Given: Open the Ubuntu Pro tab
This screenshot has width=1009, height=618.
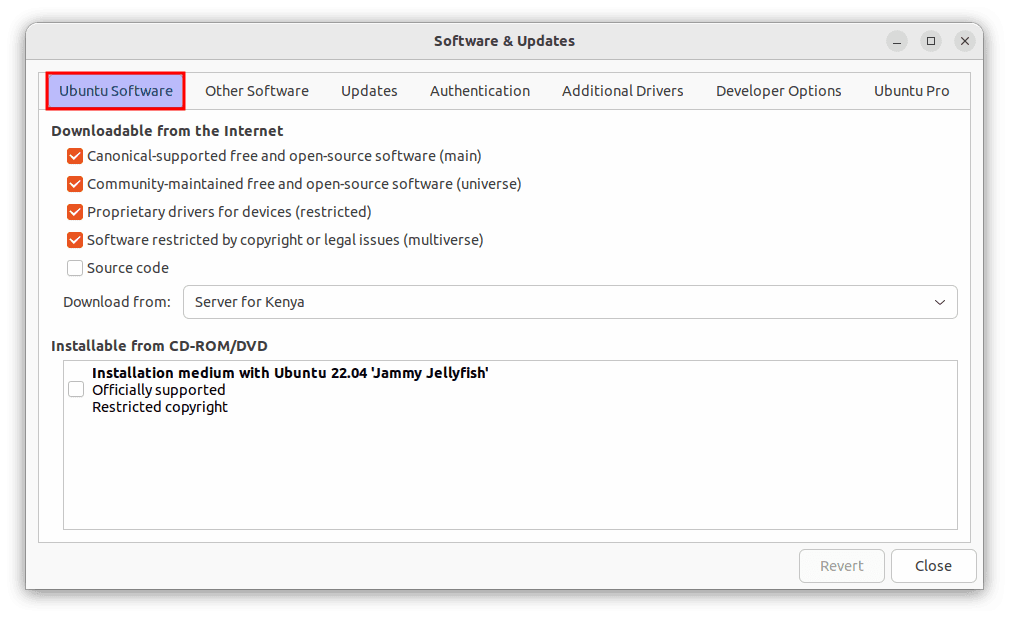Looking at the screenshot, I should [x=911, y=90].
